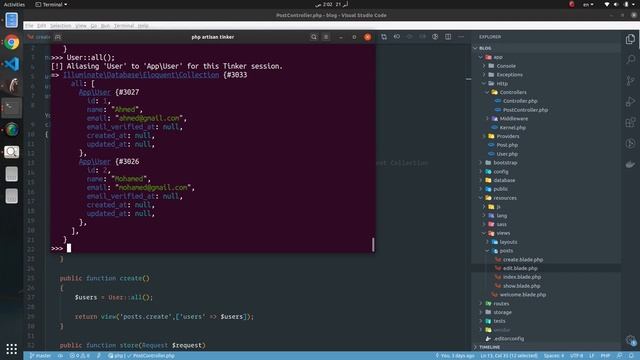Click the terminal window search magnifier icon
640x360 pixels.
point(313,37)
